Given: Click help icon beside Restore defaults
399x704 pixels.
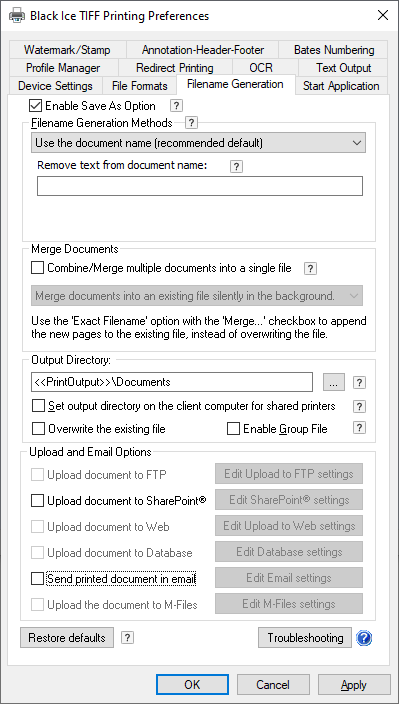Looking at the screenshot, I should [128, 638].
